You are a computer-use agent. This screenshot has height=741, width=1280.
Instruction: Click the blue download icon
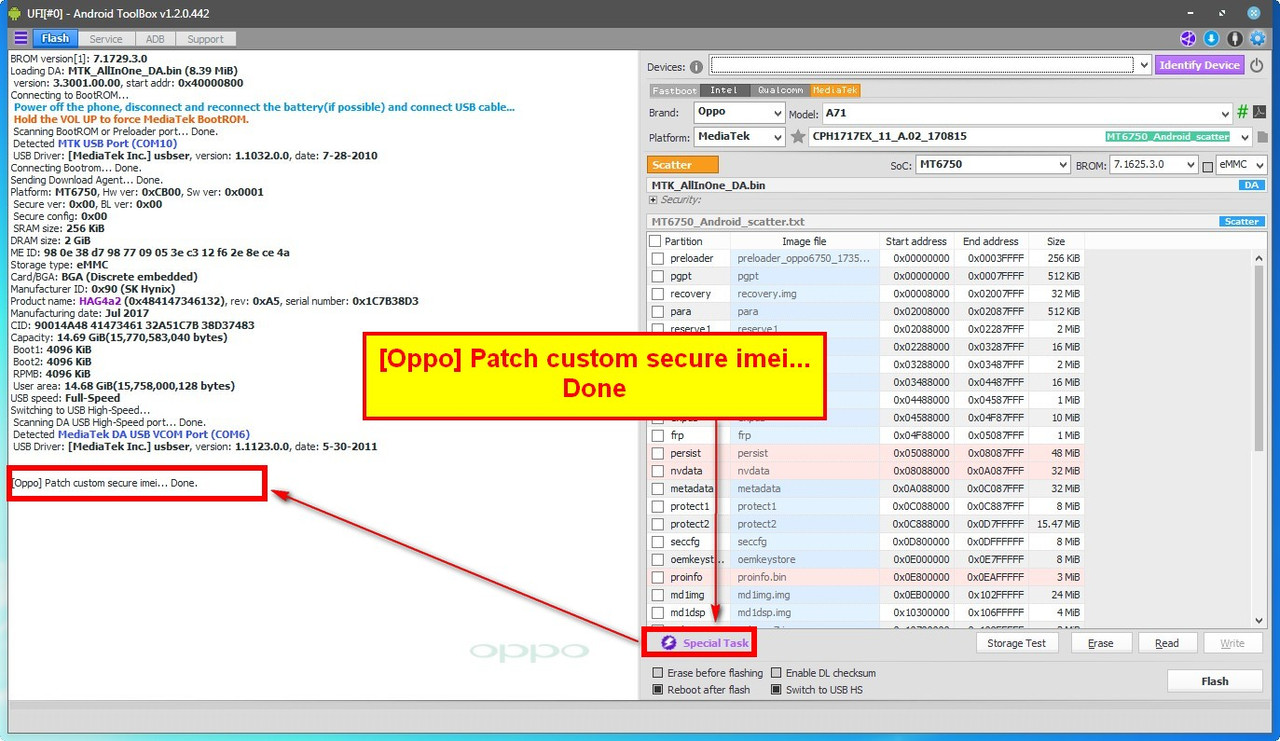[x=1211, y=38]
